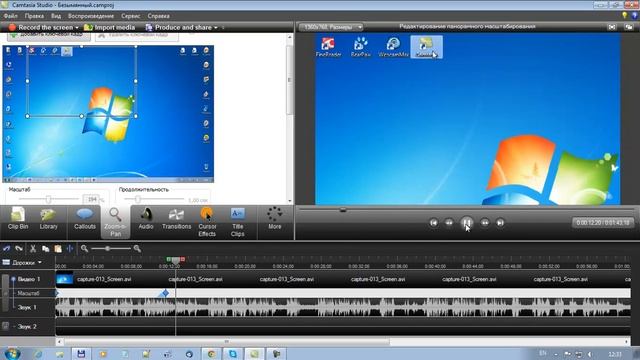Click the timeline Paste icon
This screenshot has width=640, height=360.
click(58, 248)
